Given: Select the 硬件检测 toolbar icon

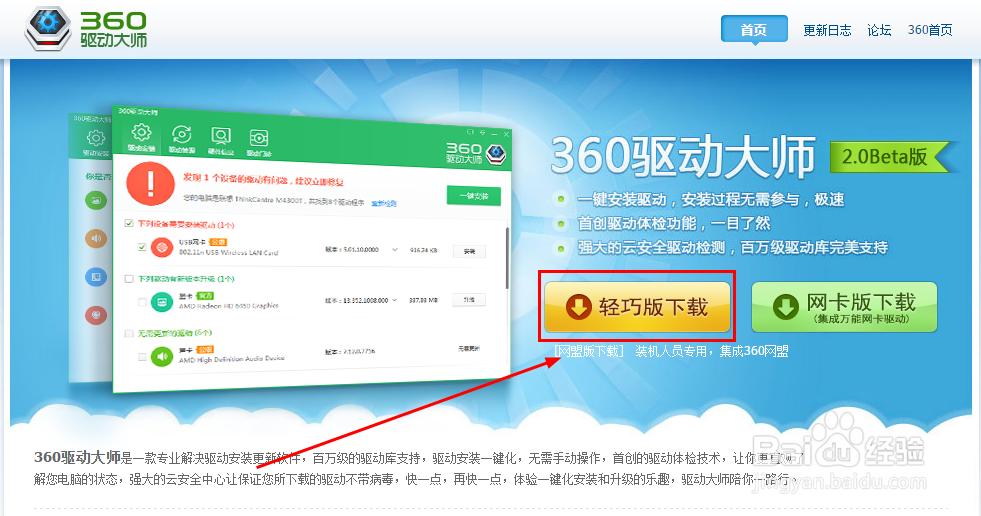Looking at the screenshot, I should (x=221, y=141).
